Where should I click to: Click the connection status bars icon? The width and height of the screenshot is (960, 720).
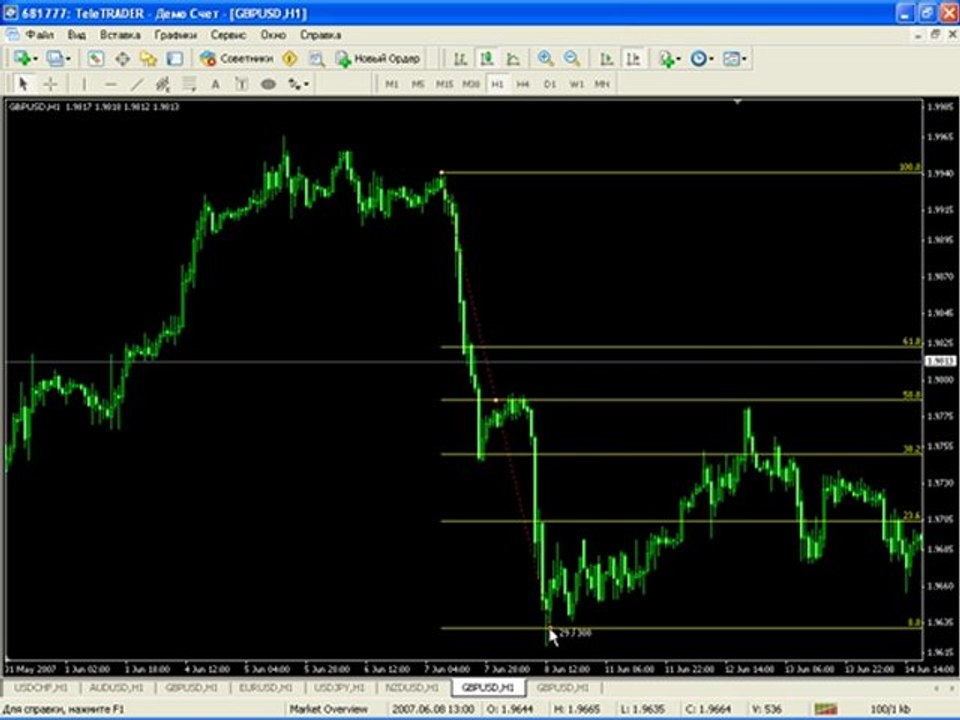click(x=826, y=709)
